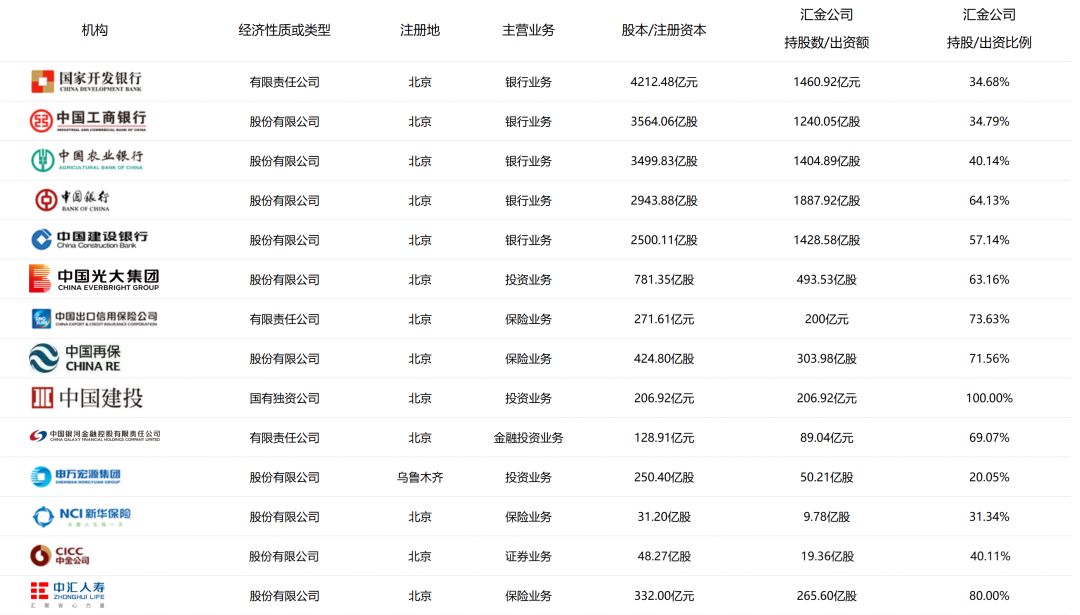Screen dimensions: 1080x615
Task: Select the 4212.48亿元 capital cell
Action: click(x=664, y=82)
